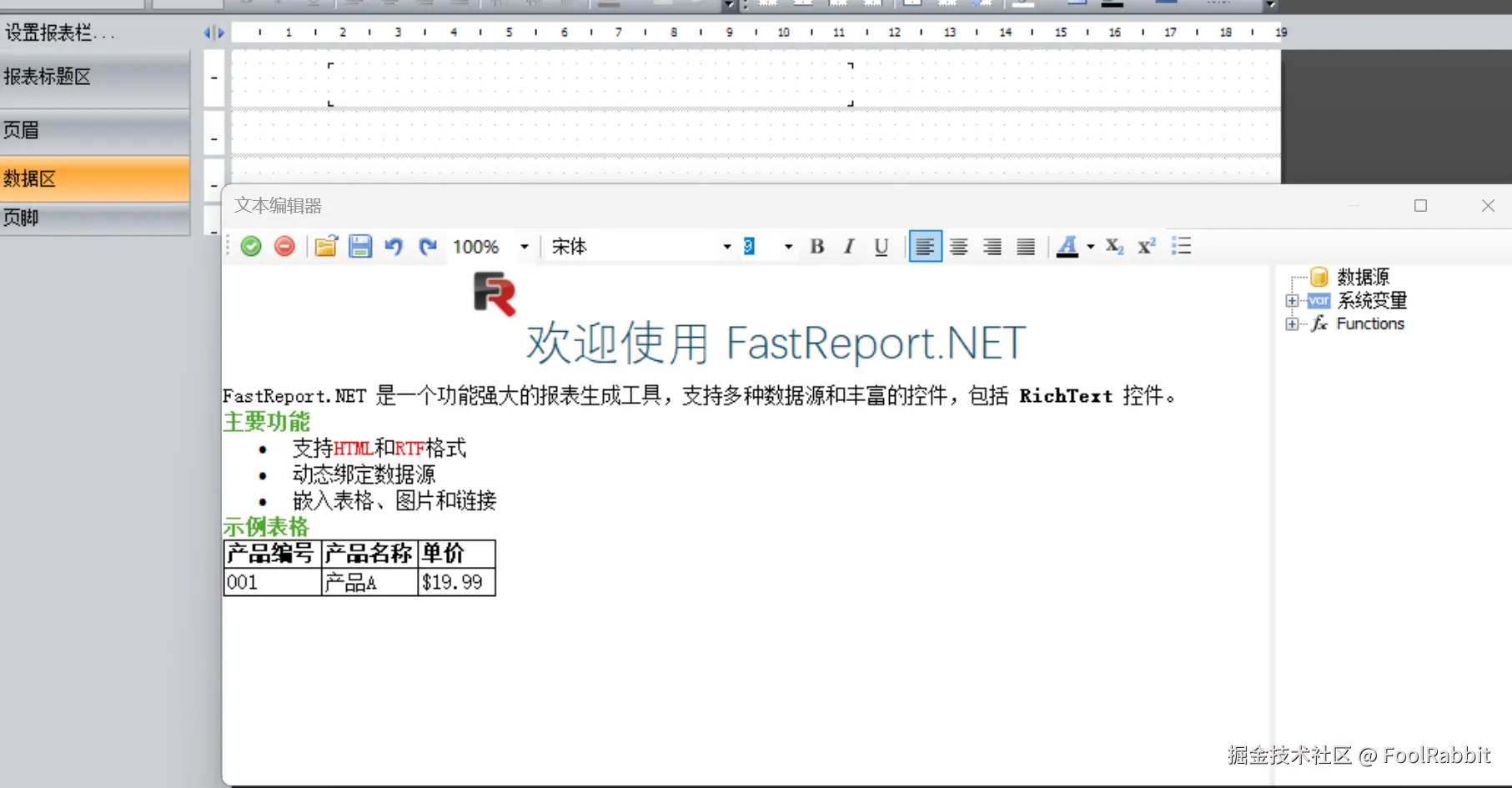The image size is (1512, 788).
Task: Select the 数据源 tree item
Action: [x=1363, y=277]
